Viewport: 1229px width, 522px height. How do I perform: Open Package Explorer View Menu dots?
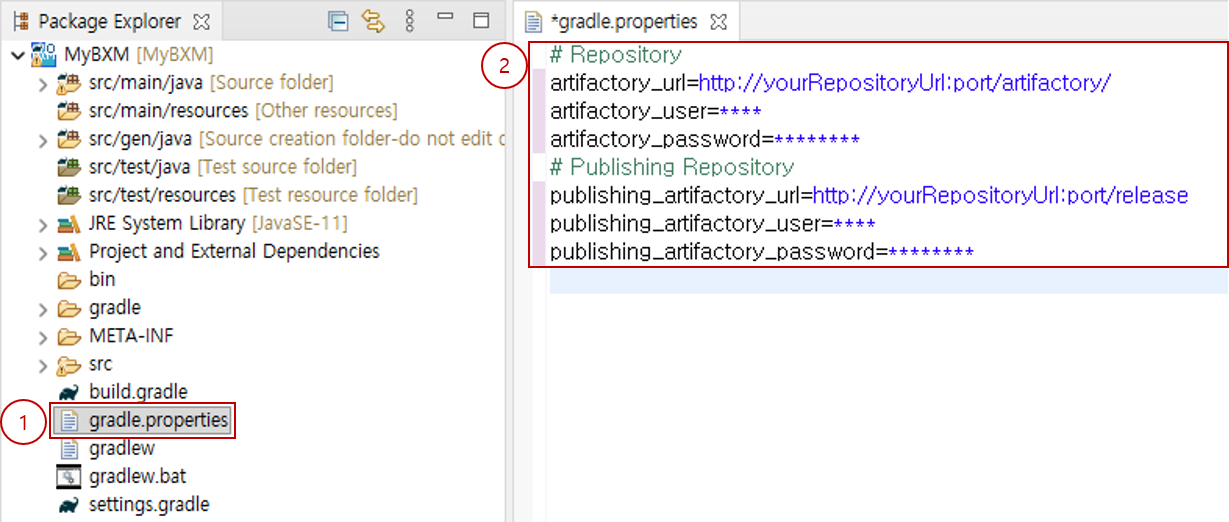coord(409,21)
